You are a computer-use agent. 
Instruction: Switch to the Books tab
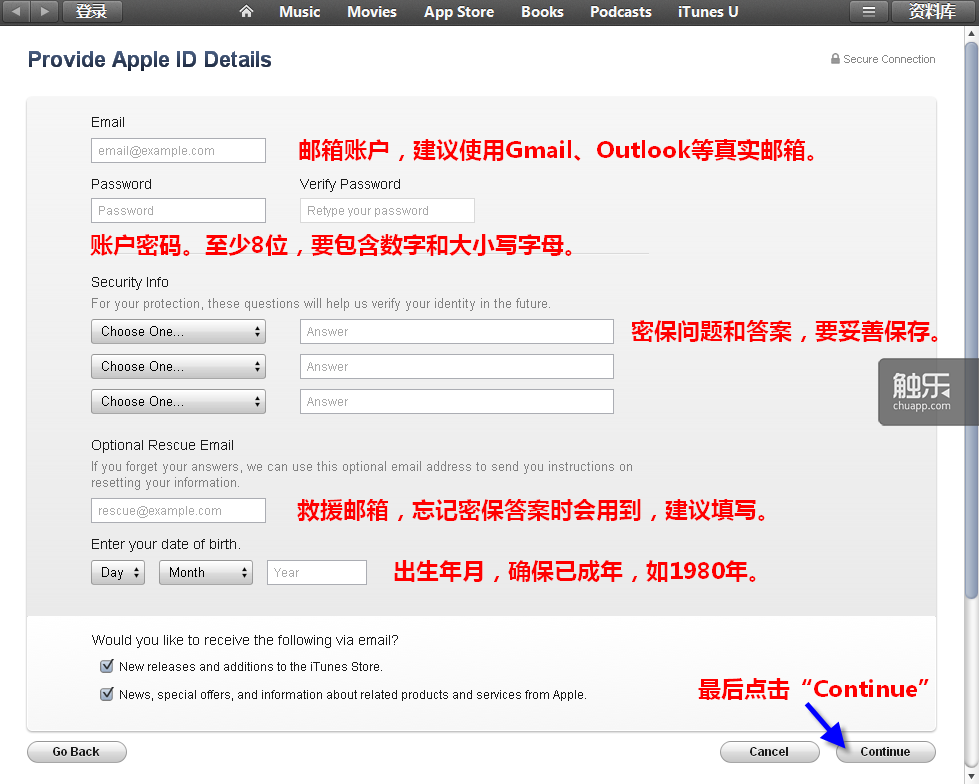(x=542, y=12)
